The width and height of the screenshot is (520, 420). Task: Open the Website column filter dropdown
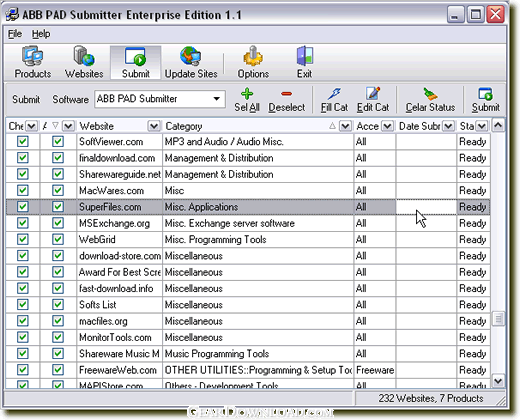click(154, 126)
